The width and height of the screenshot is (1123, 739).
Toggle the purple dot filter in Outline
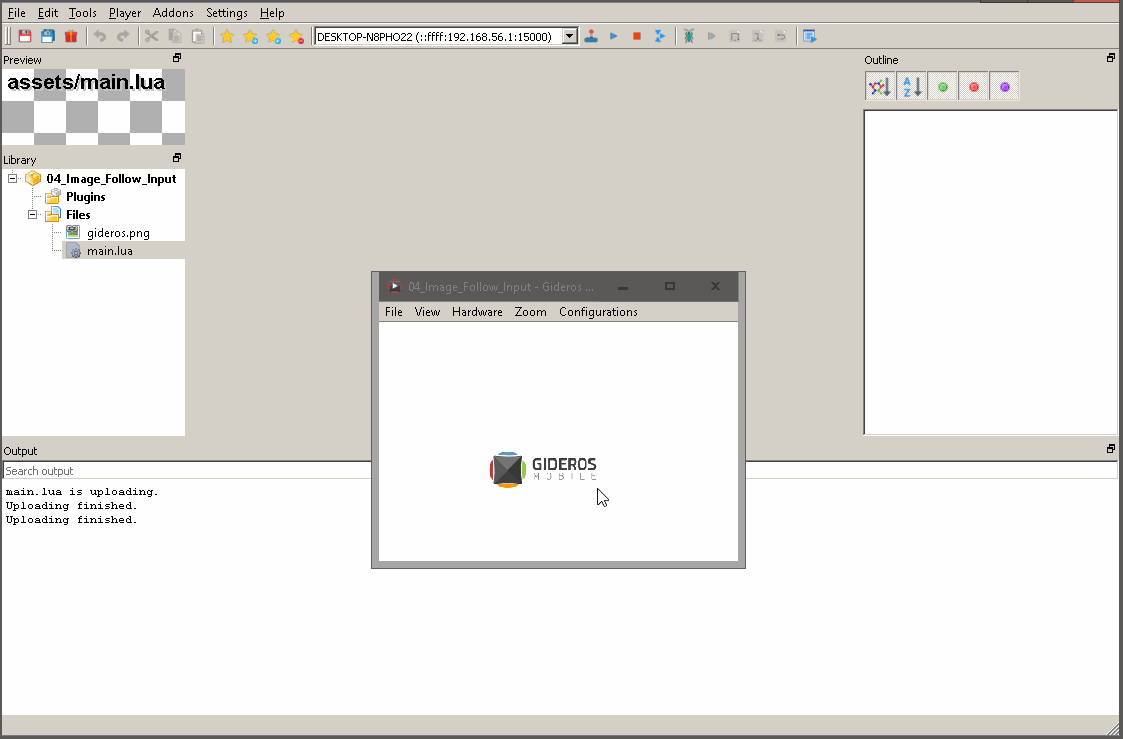point(1004,86)
